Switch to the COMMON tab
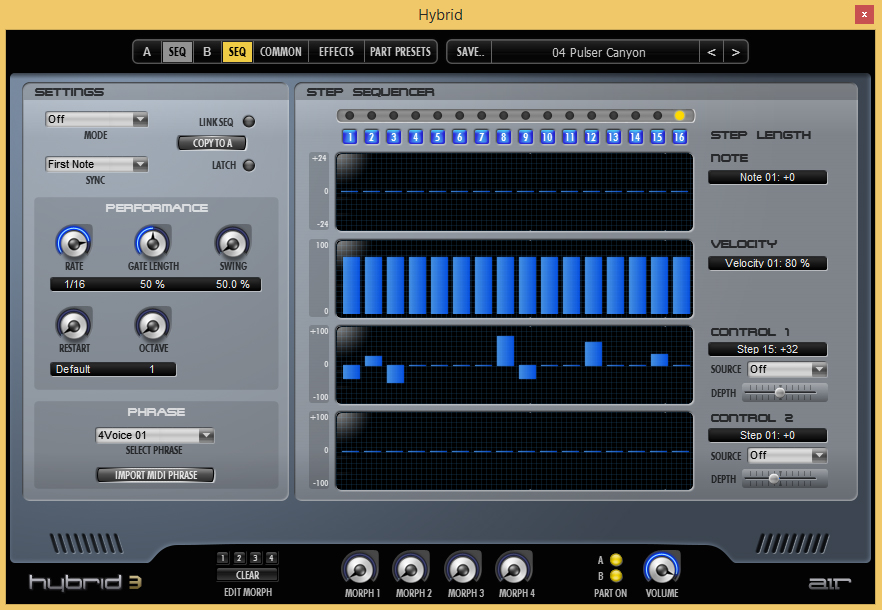Viewport: 882px width, 610px height. click(280, 51)
